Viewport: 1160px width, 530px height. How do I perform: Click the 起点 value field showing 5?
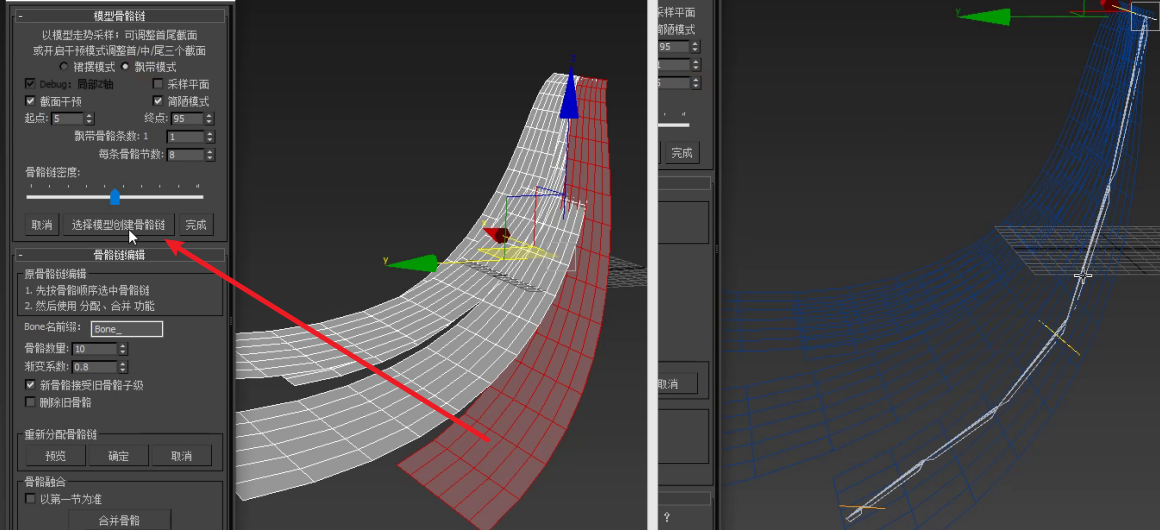tap(68, 118)
